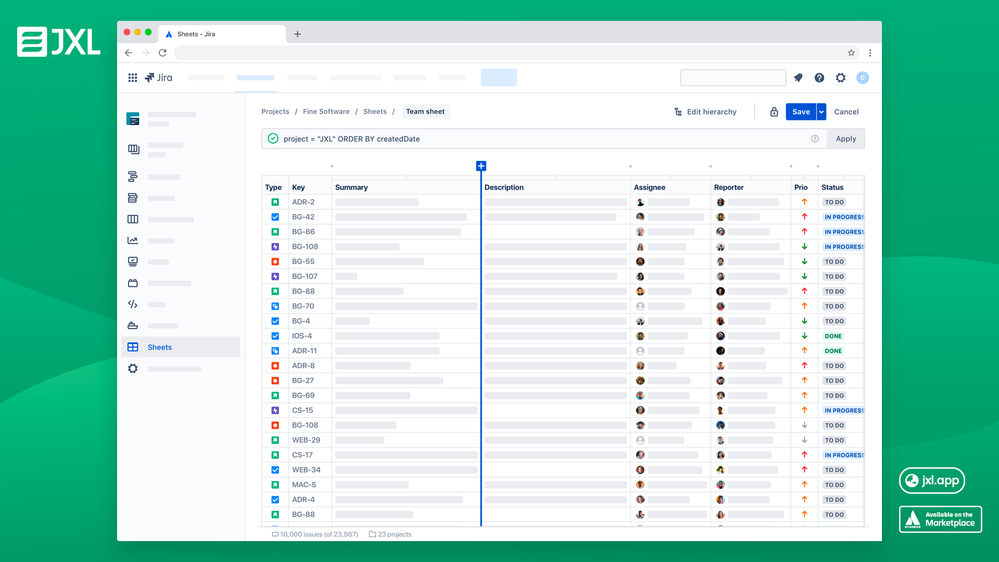Open issue CS-15
This screenshot has width=999, height=562.
(303, 410)
